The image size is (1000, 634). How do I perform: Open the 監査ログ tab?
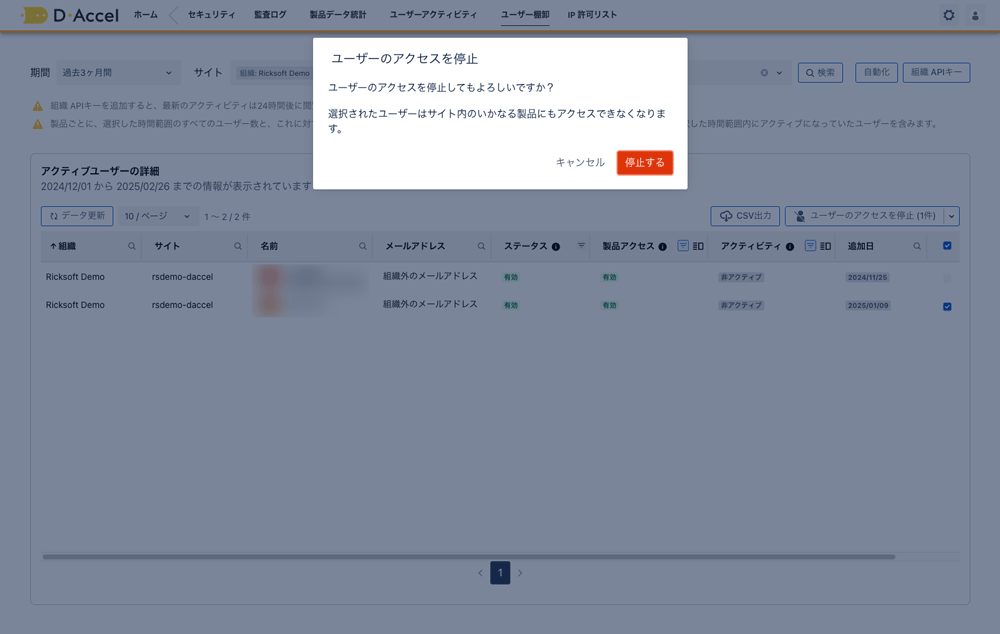point(270,15)
